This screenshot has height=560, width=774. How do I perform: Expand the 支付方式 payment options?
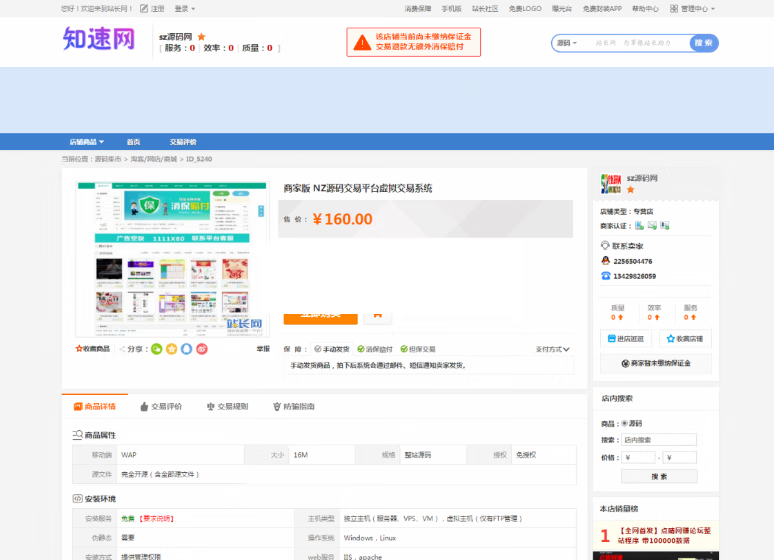[552, 349]
